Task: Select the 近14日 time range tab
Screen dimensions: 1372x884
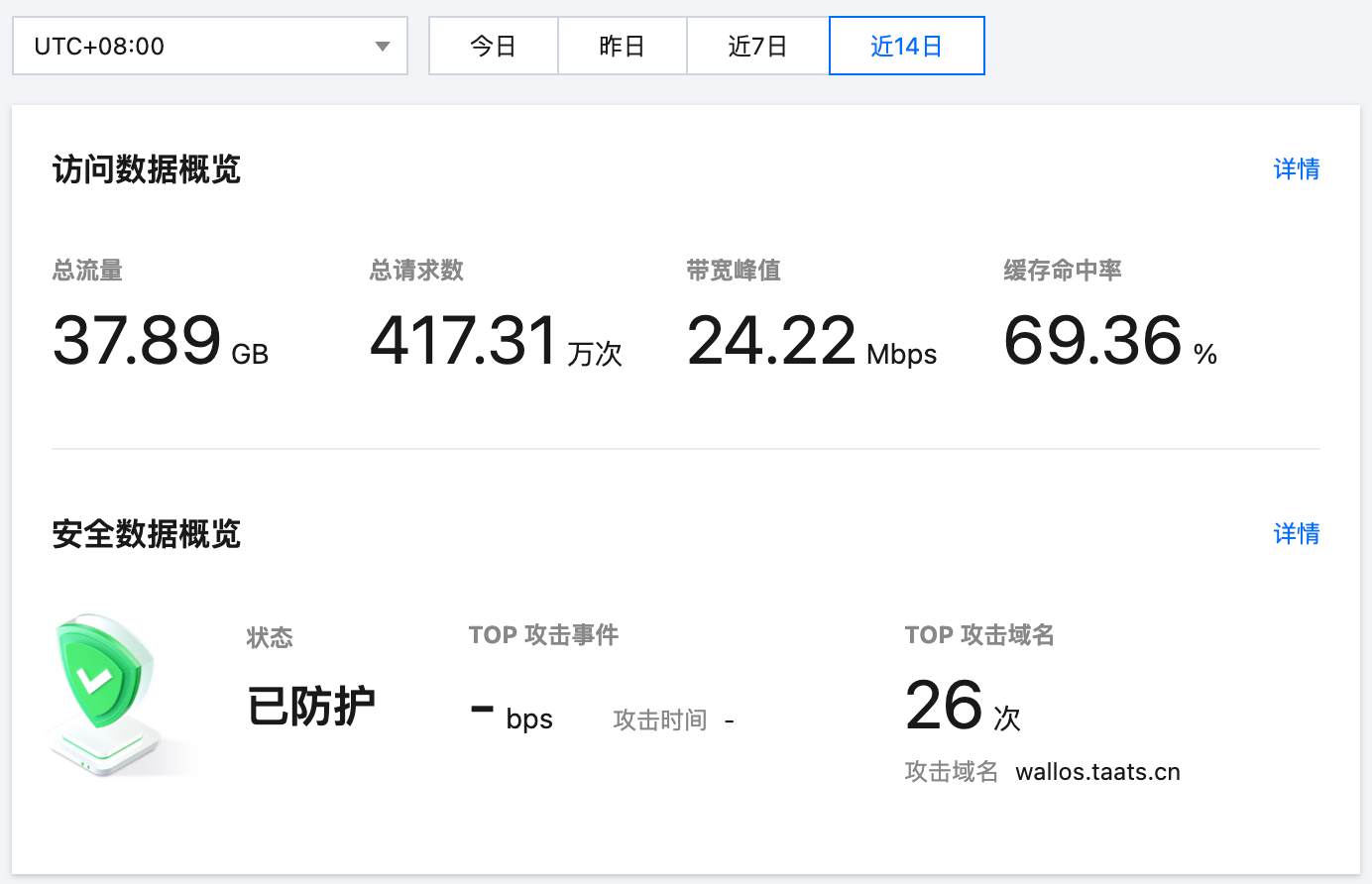Action: (x=906, y=46)
